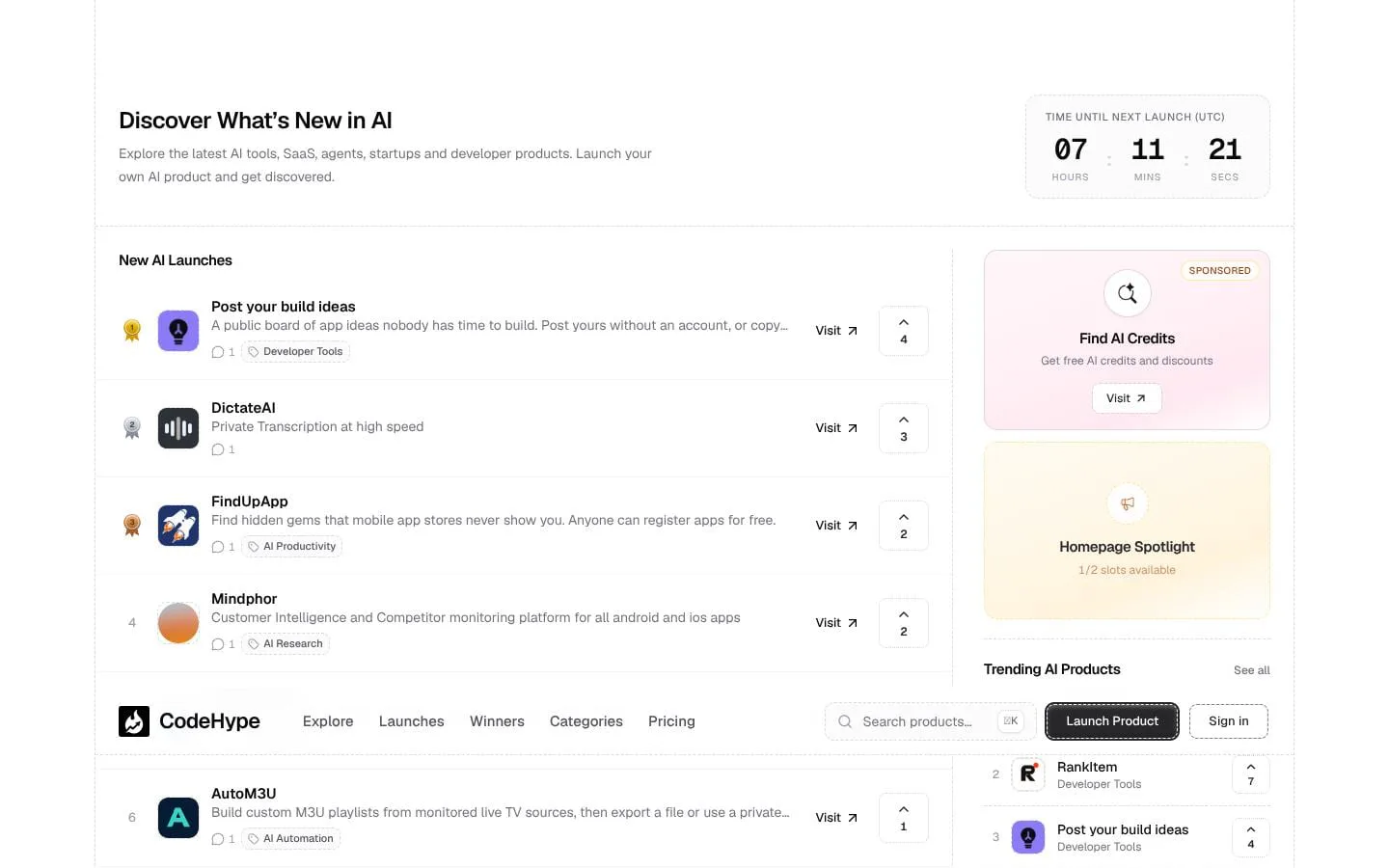Open the Launches nav item
1389x868 pixels.
412,721
